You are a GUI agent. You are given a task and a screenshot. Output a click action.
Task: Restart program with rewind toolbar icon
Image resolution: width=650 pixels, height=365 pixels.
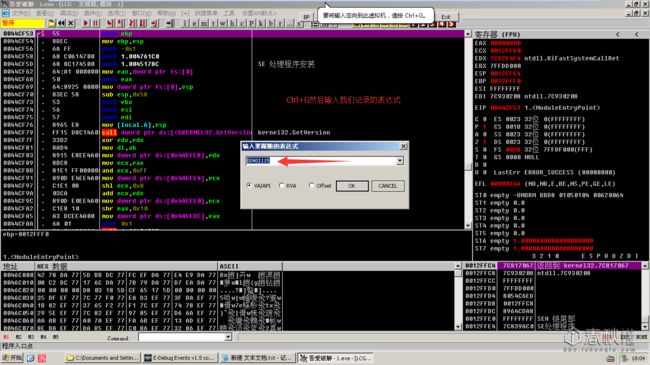click(61, 23)
